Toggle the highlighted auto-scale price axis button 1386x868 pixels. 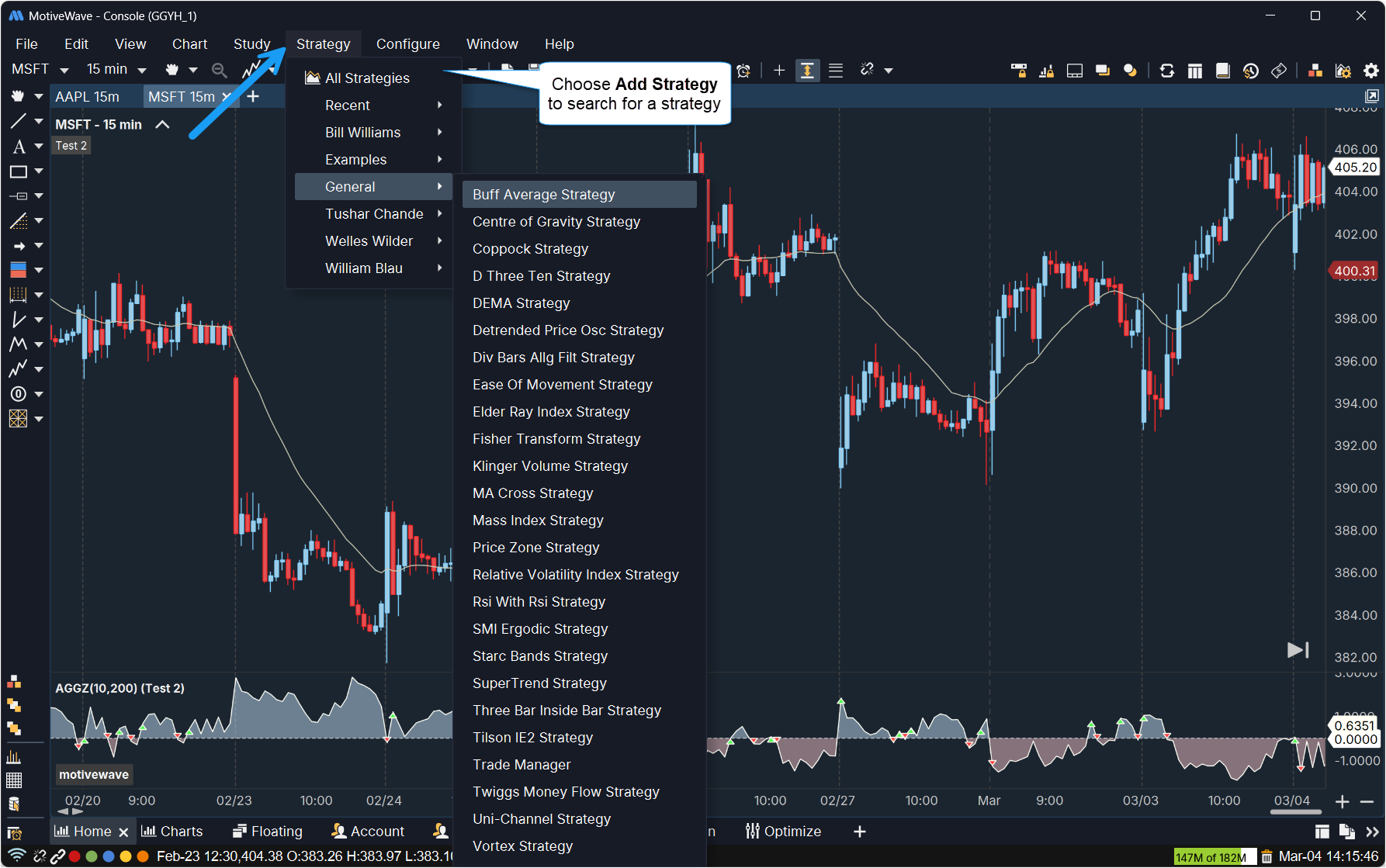[x=807, y=71]
